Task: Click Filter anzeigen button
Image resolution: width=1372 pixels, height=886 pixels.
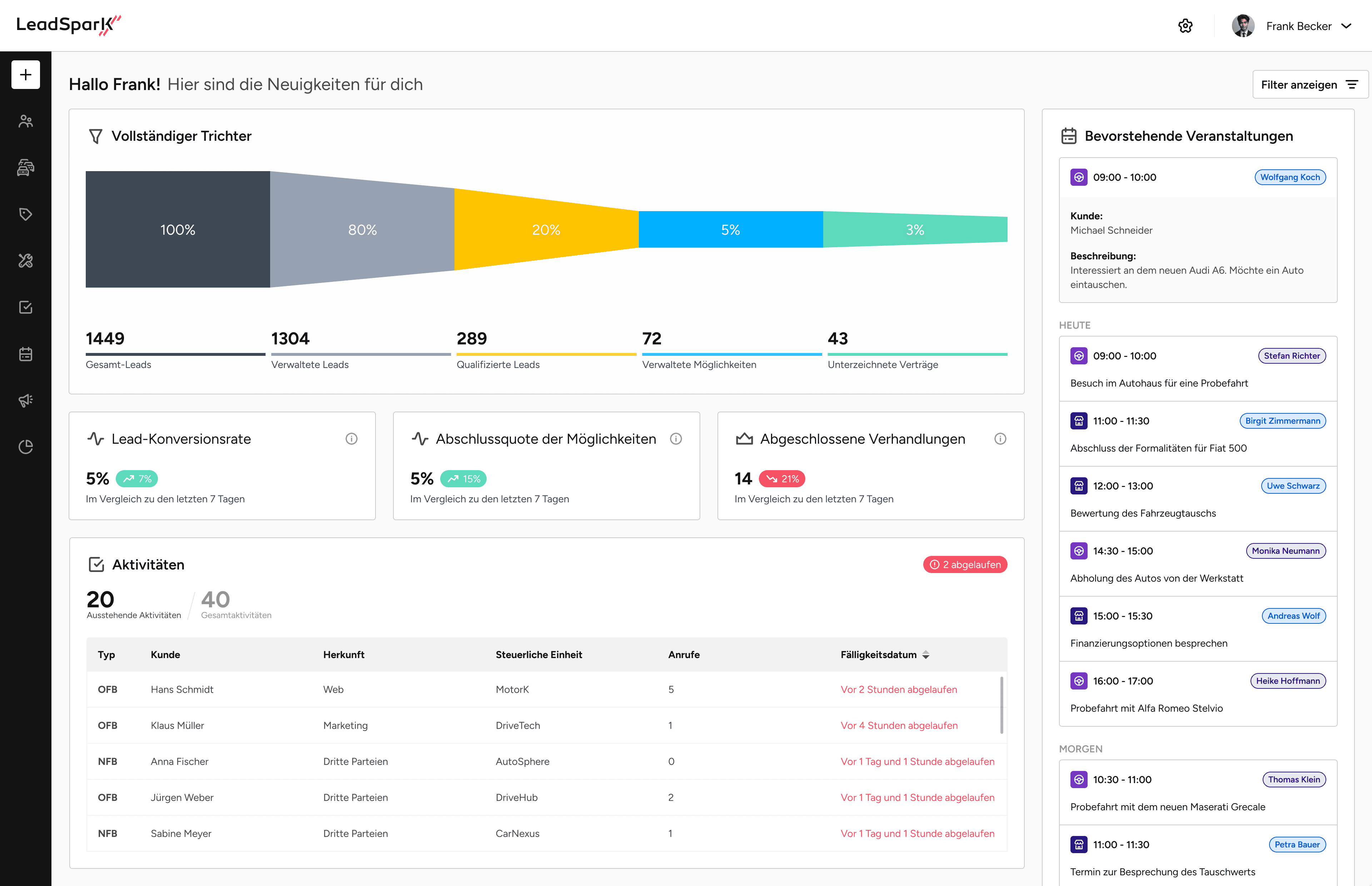Action: click(1309, 85)
